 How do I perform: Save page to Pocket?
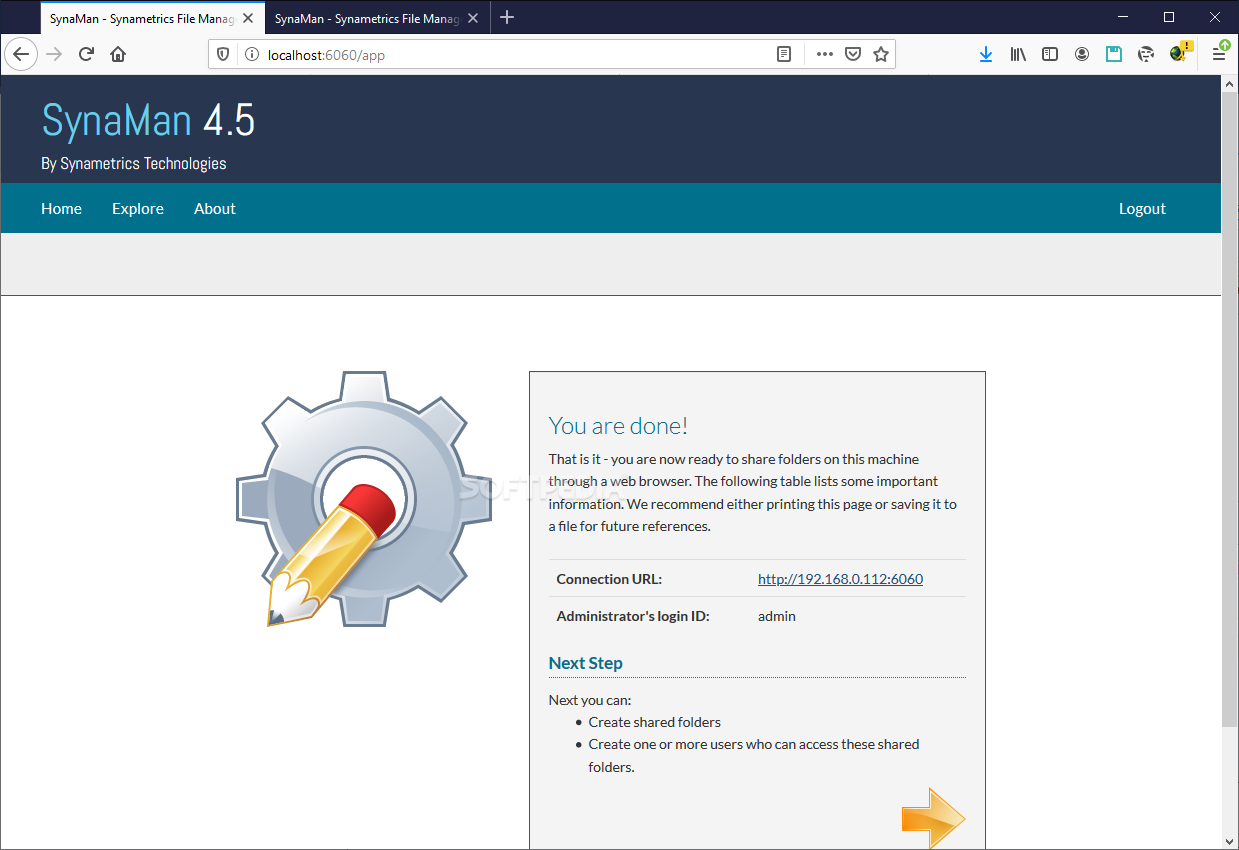click(853, 55)
